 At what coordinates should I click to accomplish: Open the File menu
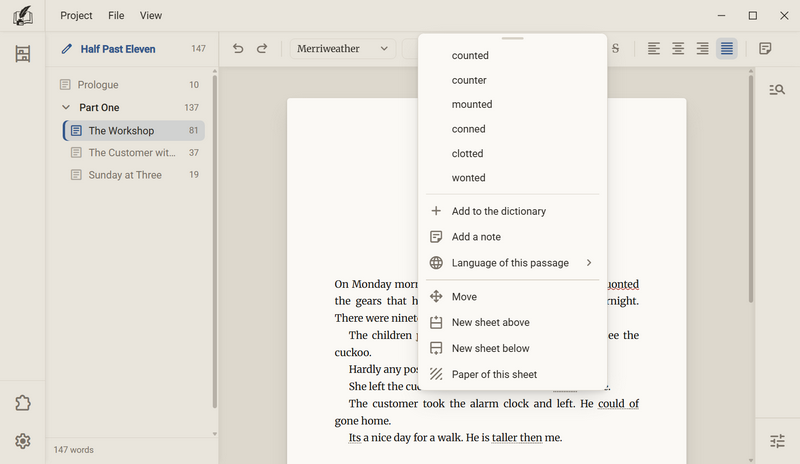pos(116,15)
